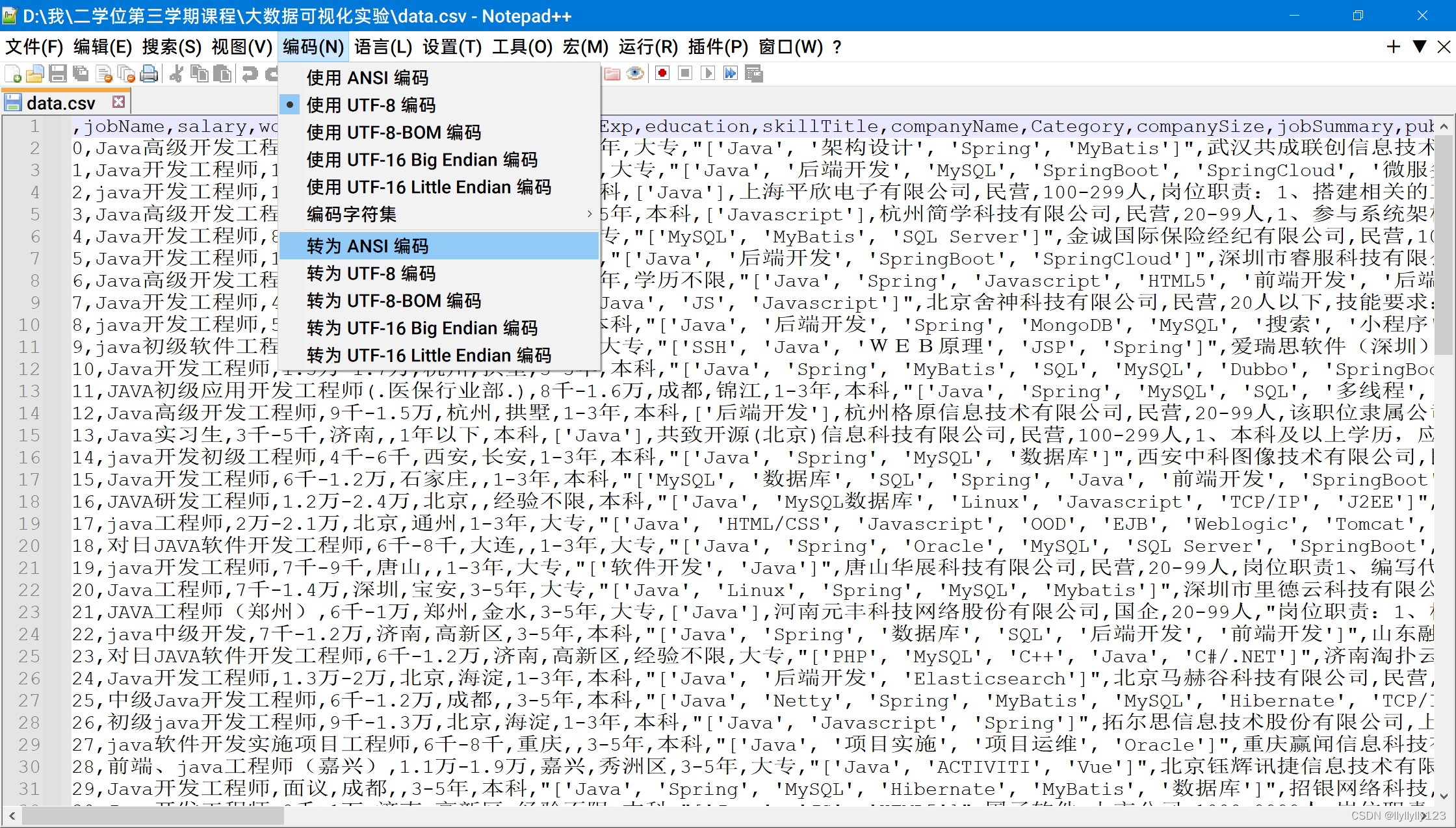Save data.csv using the save icon

click(58, 73)
